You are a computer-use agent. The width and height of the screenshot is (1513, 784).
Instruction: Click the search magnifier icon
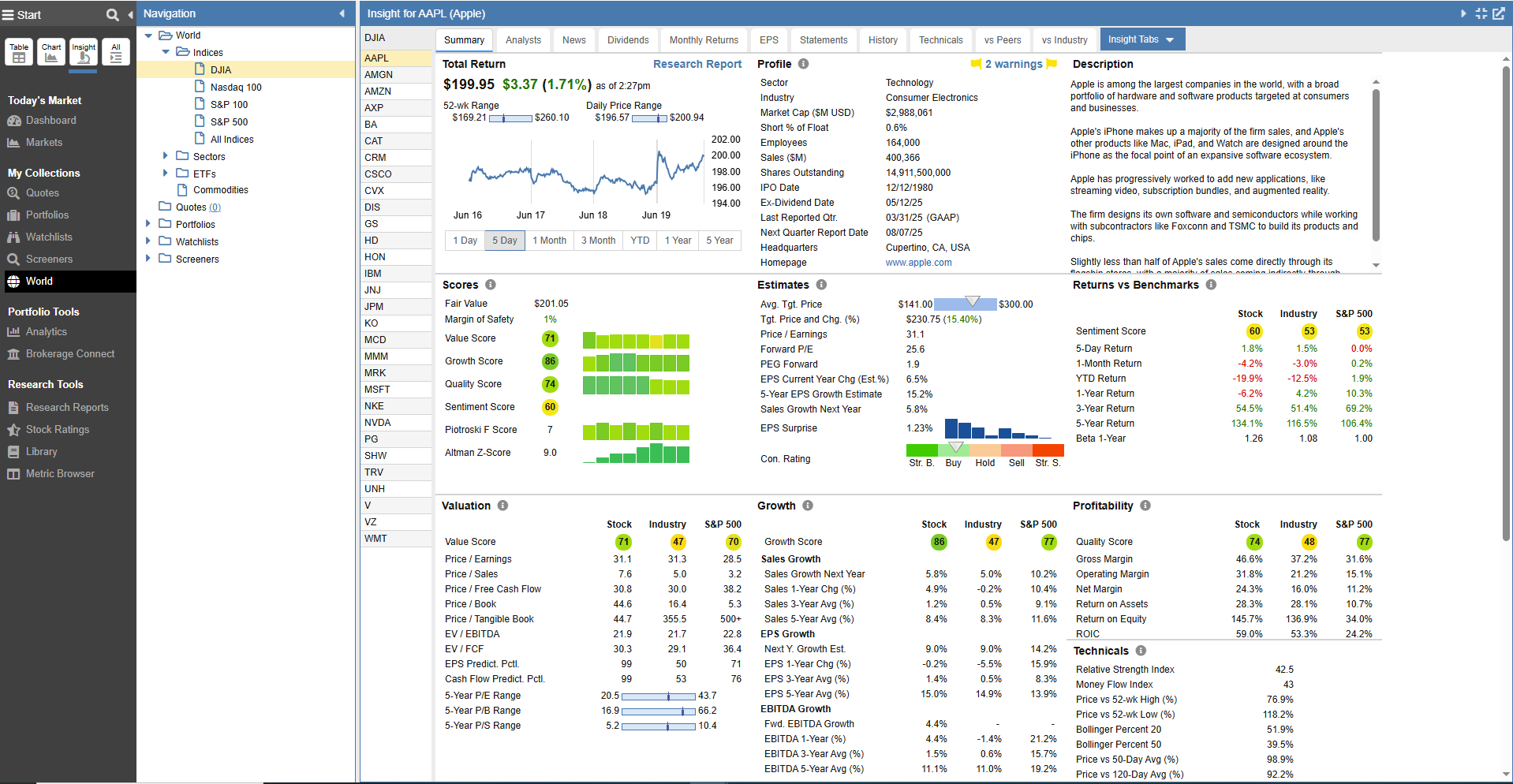pyautogui.click(x=113, y=14)
